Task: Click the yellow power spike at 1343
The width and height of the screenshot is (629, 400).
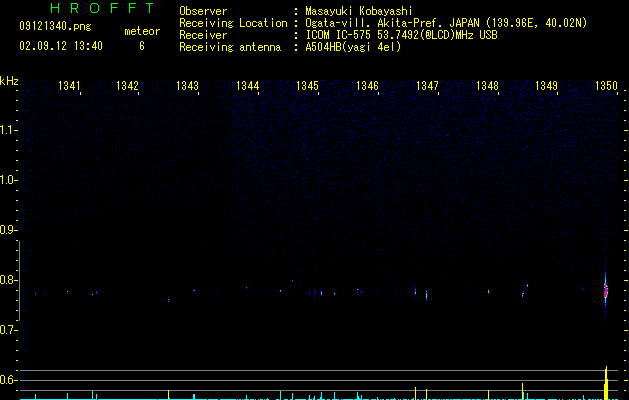Action: click(168, 394)
